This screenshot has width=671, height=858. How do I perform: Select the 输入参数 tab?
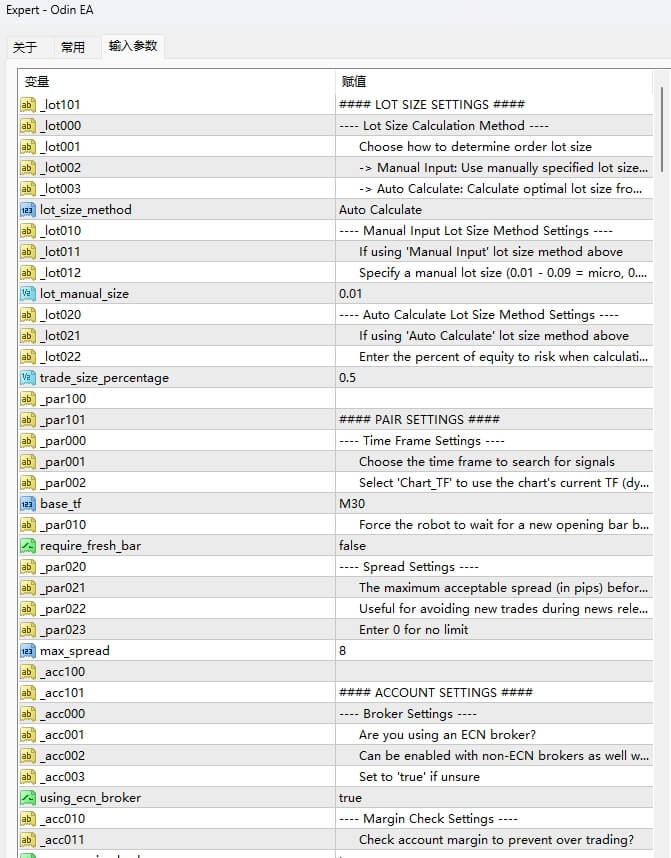coord(132,46)
